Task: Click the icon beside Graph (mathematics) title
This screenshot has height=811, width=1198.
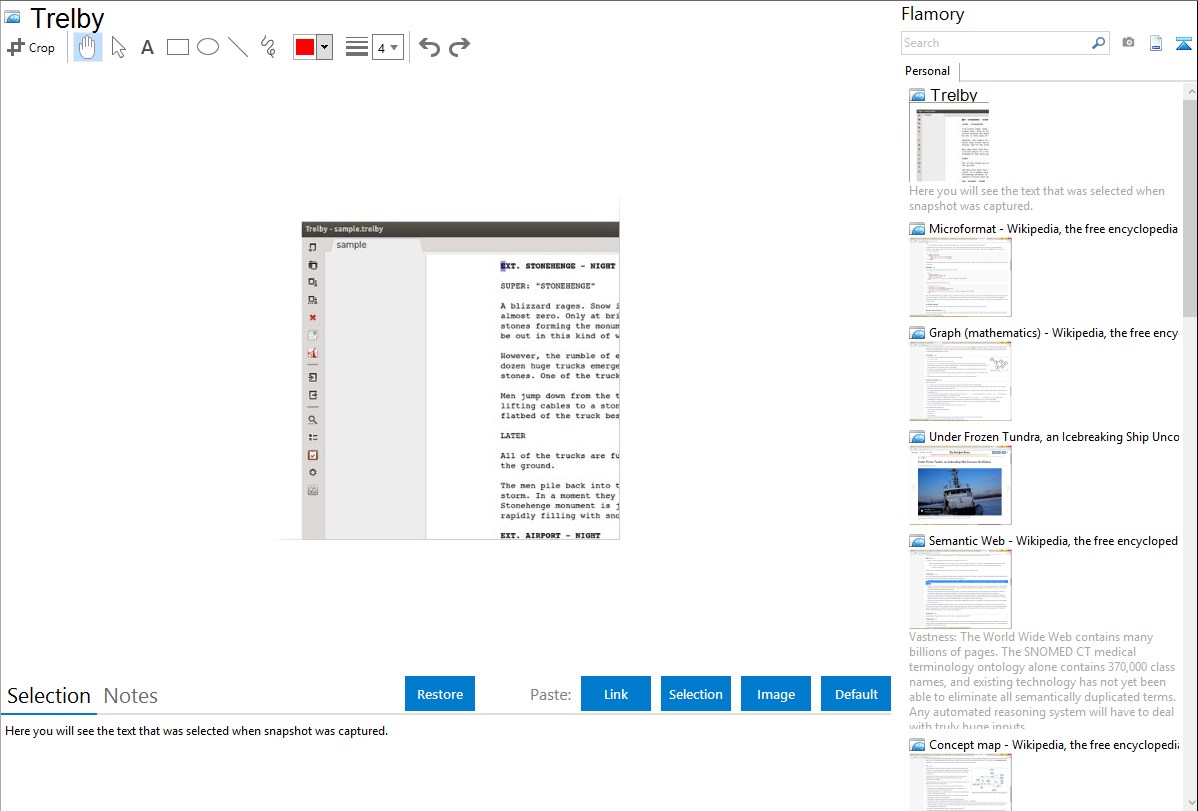Action: click(917, 333)
